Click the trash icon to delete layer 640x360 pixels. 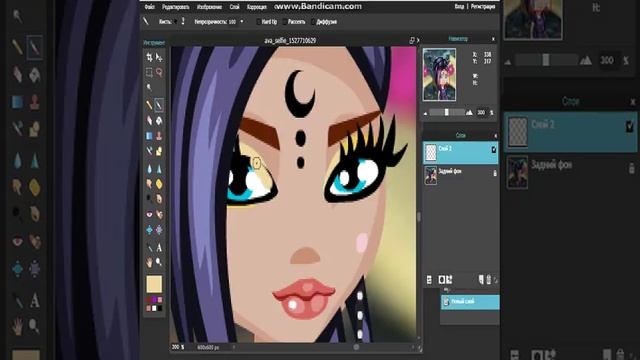[x=489, y=280]
